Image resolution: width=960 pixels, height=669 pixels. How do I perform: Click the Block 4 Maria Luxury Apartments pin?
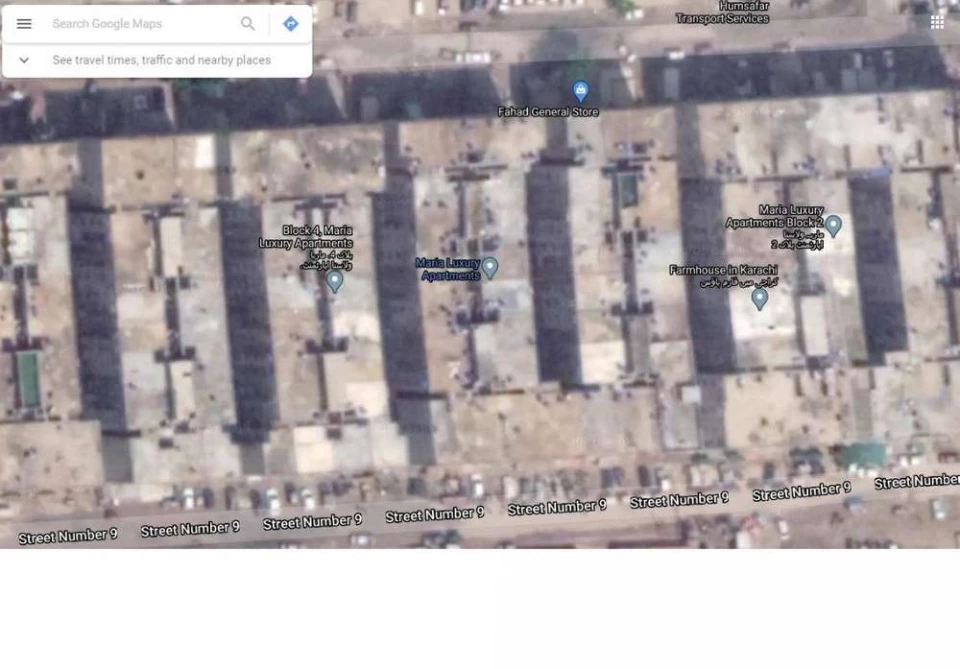335,281
